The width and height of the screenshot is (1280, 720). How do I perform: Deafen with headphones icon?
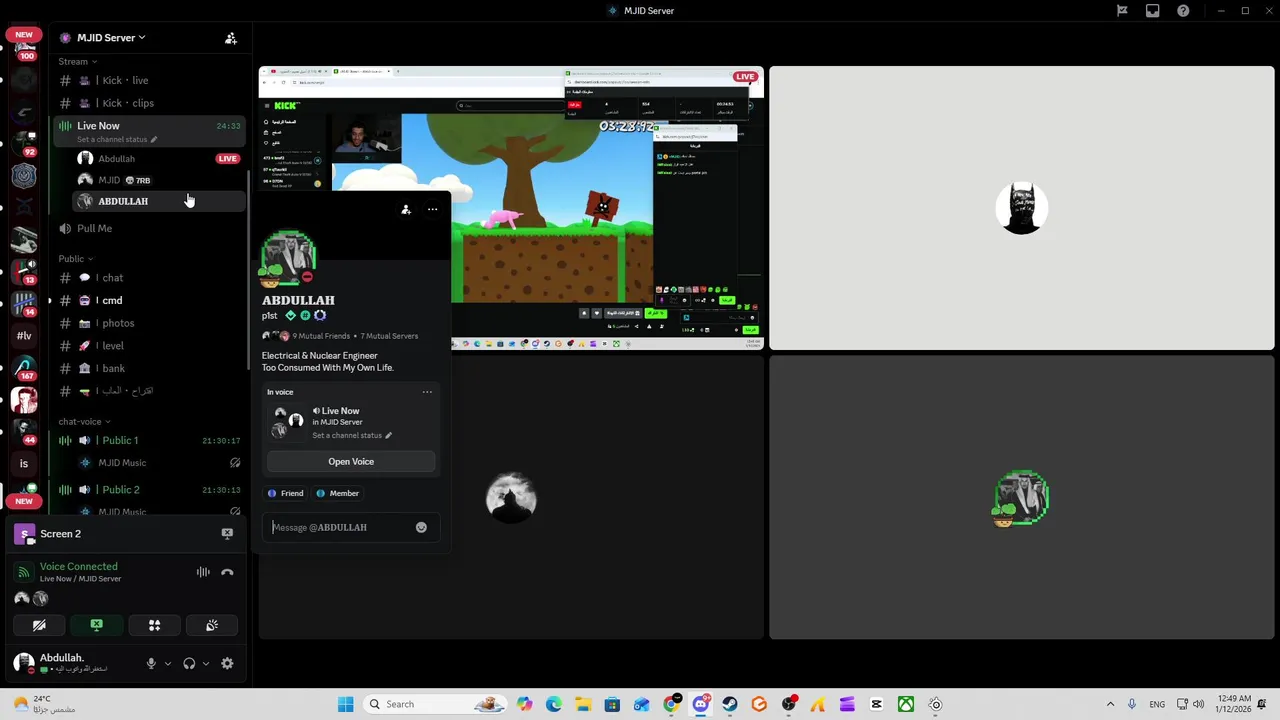coord(189,663)
